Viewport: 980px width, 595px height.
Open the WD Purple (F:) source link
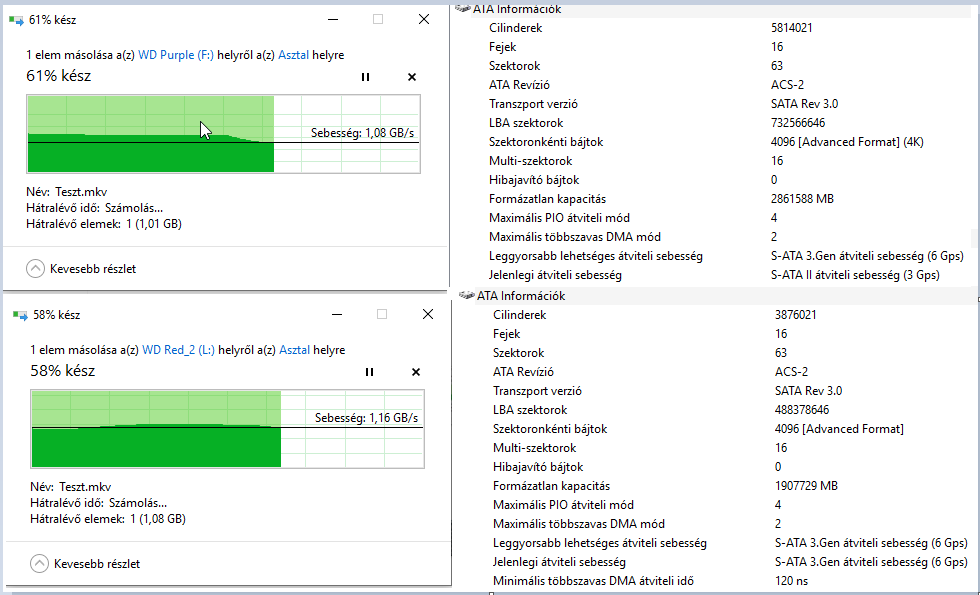(x=176, y=55)
